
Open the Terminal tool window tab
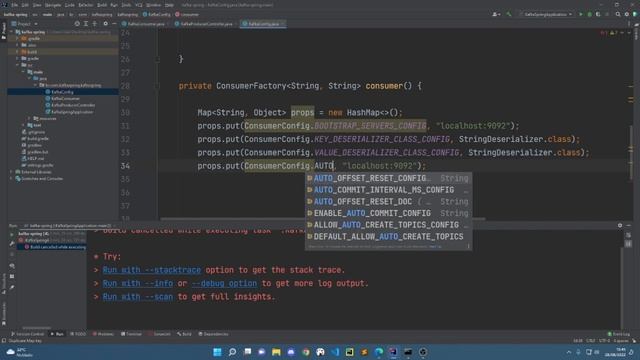pos(131,334)
